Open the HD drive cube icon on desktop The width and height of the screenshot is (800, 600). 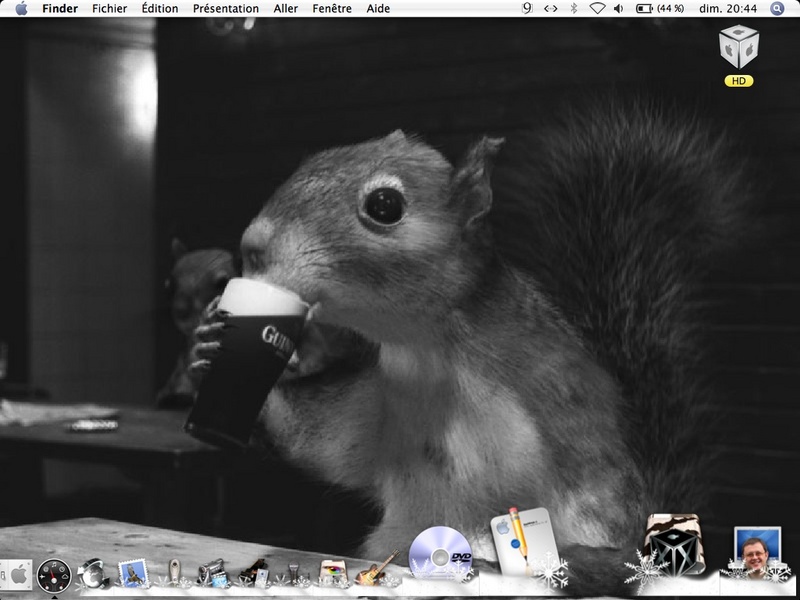[739, 47]
